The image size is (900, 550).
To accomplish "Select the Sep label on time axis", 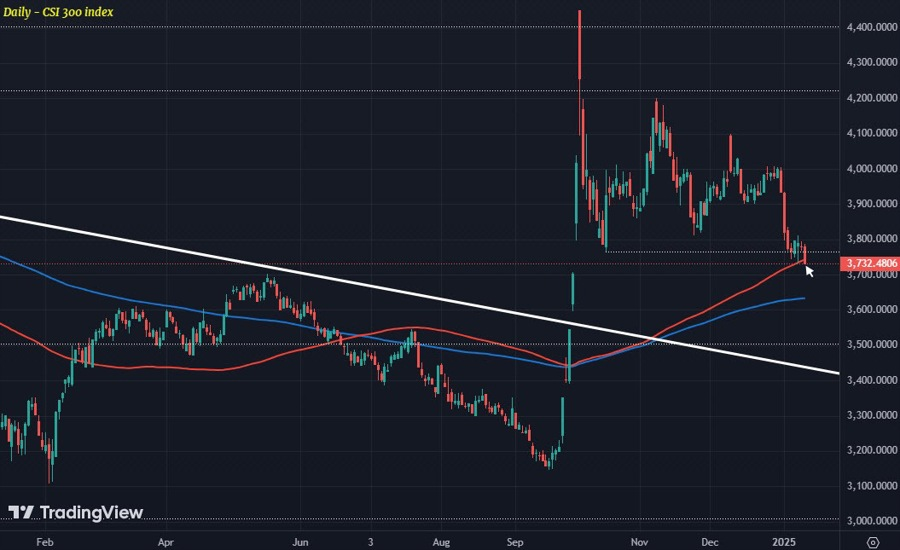I will pyautogui.click(x=515, y=542).
